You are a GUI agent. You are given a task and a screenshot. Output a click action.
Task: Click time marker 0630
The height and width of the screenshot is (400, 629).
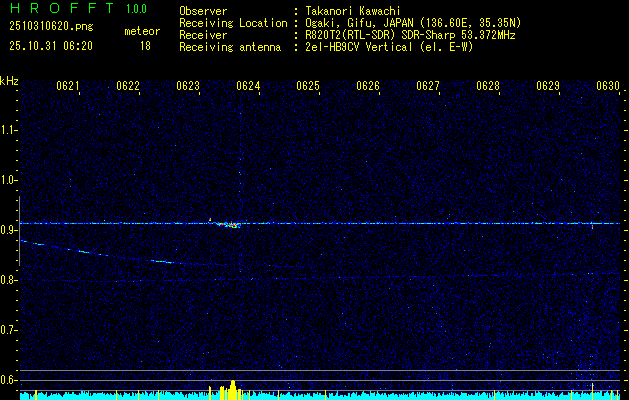click(608, 86)
